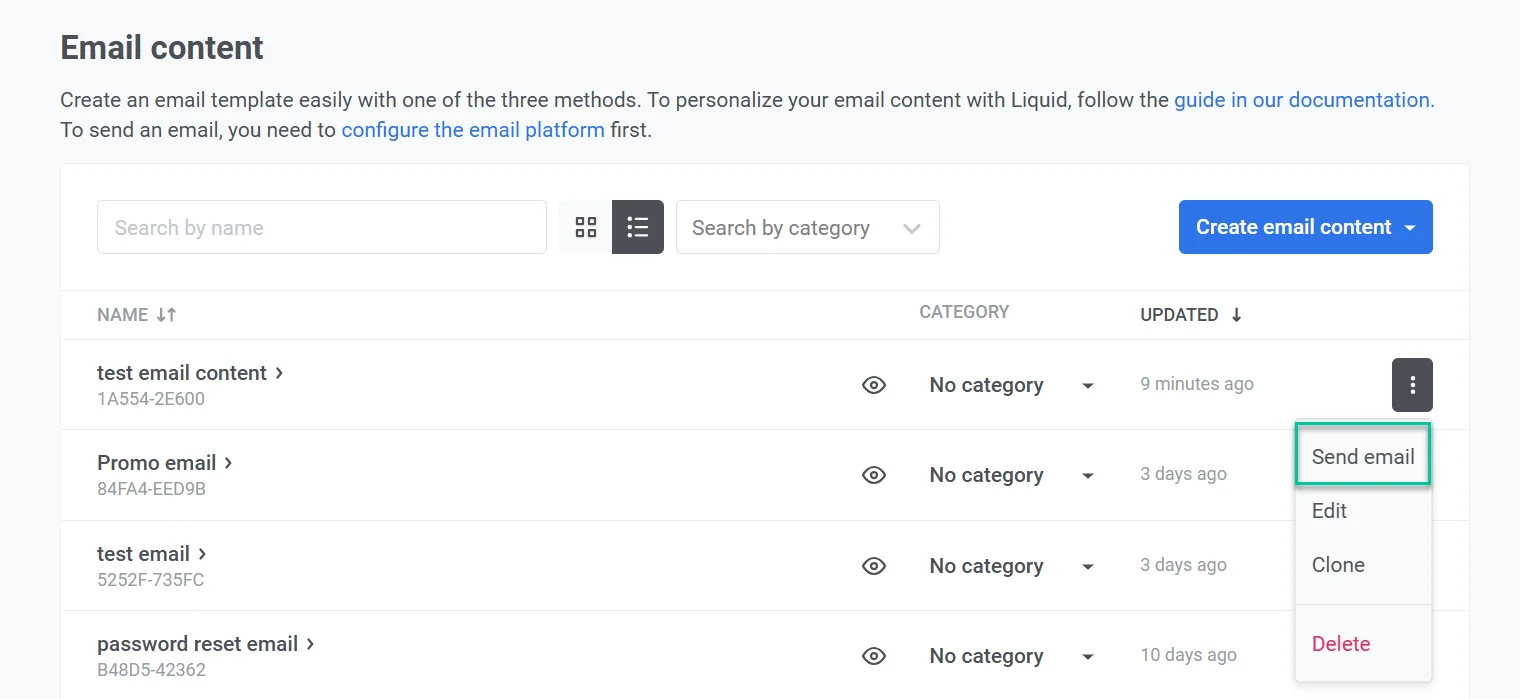Preview test email content with eye icon
This screenshot has width=1520, height=699.
(874, 385)
